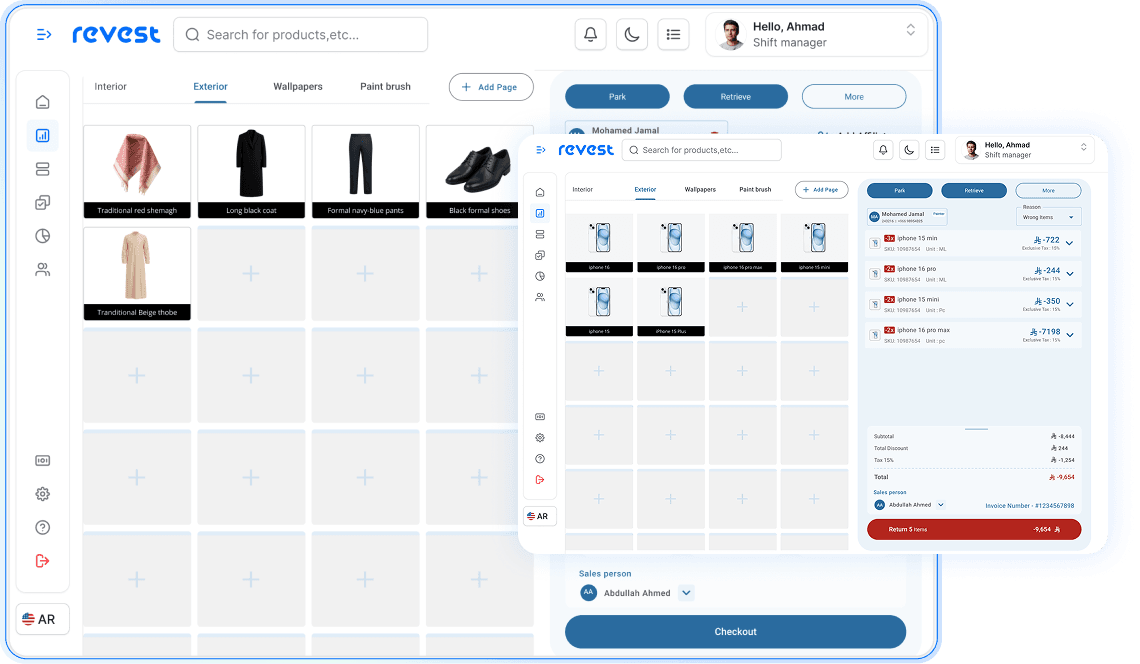Select the Long black coat product tile
The image size is (1140, 664).
pyautogui.click(x=251, y=171)
